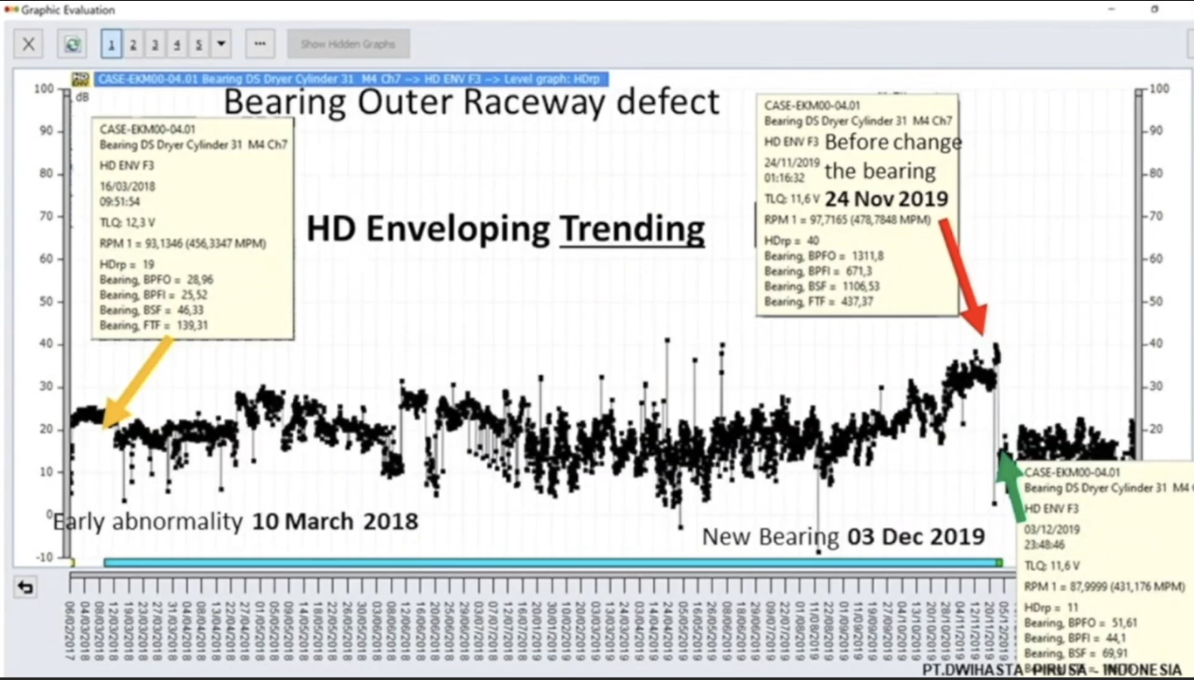
Task: Click the cyan time range bar under graph
Action: [x=550, y=563]
